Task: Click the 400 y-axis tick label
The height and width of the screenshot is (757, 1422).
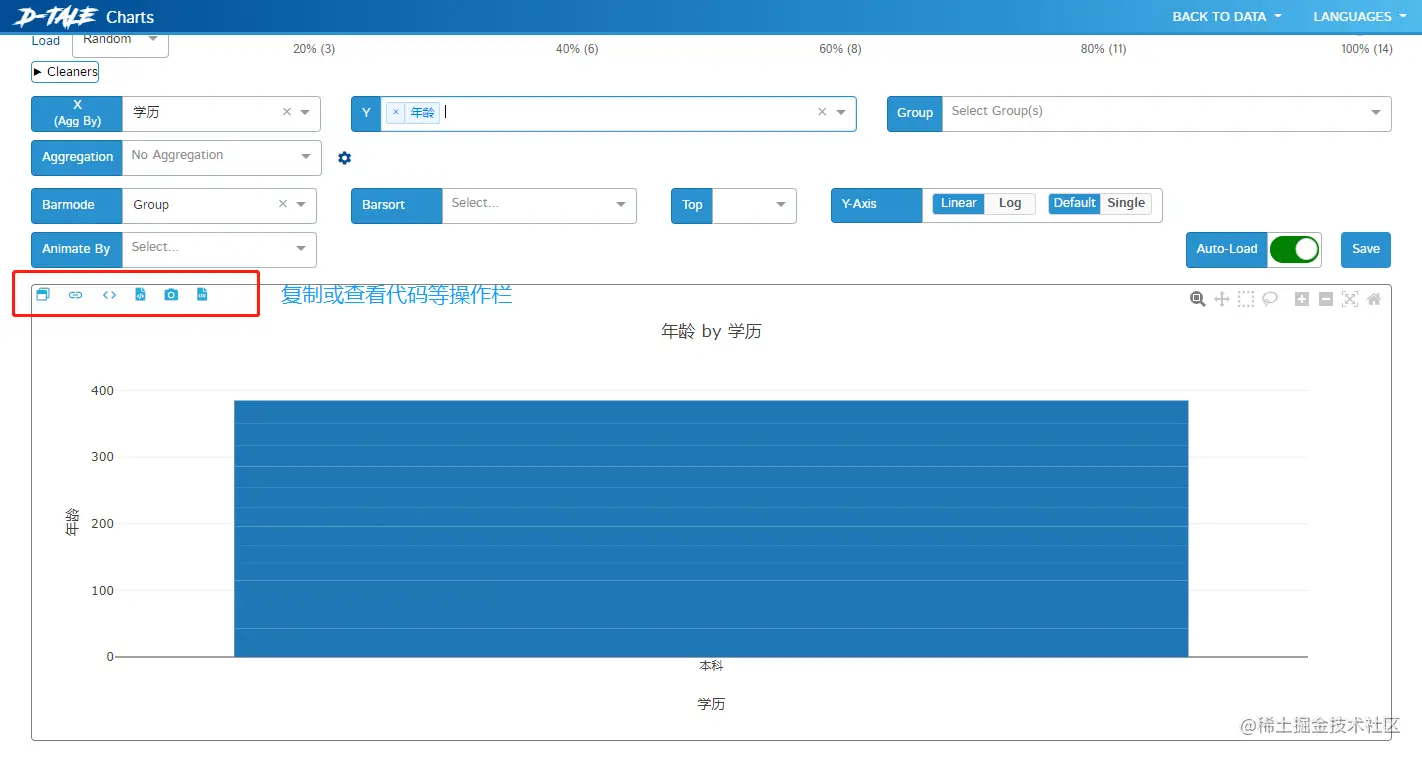Action: click(x=102, y=390)
